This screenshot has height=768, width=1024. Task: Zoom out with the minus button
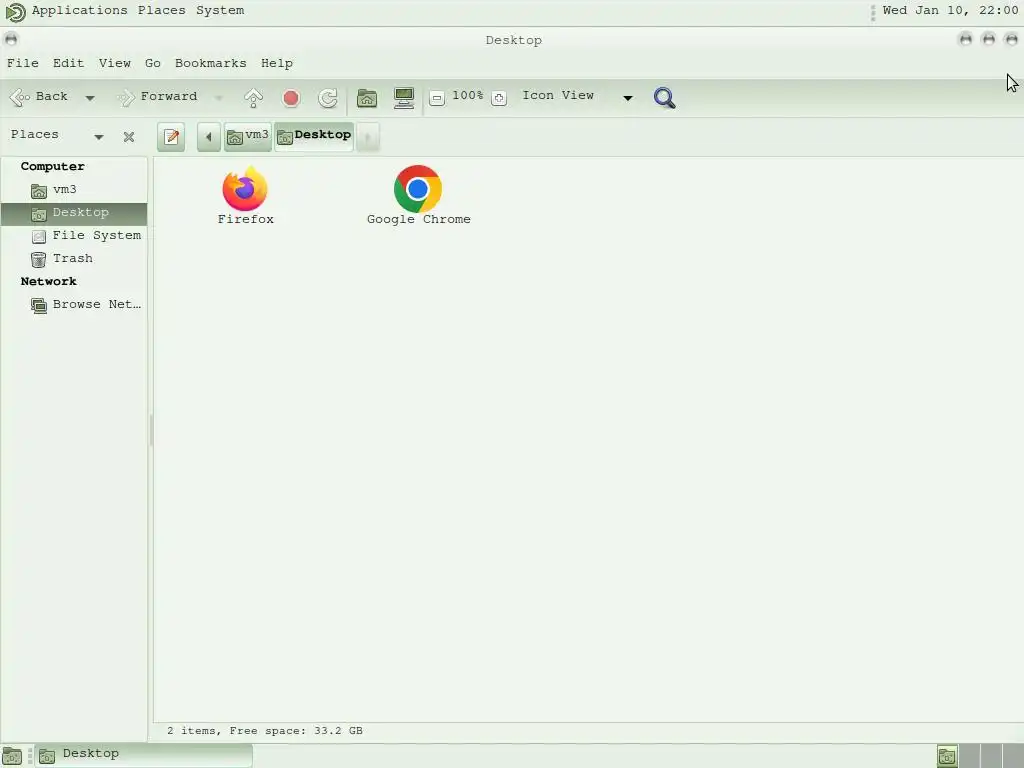click(437, 98)
